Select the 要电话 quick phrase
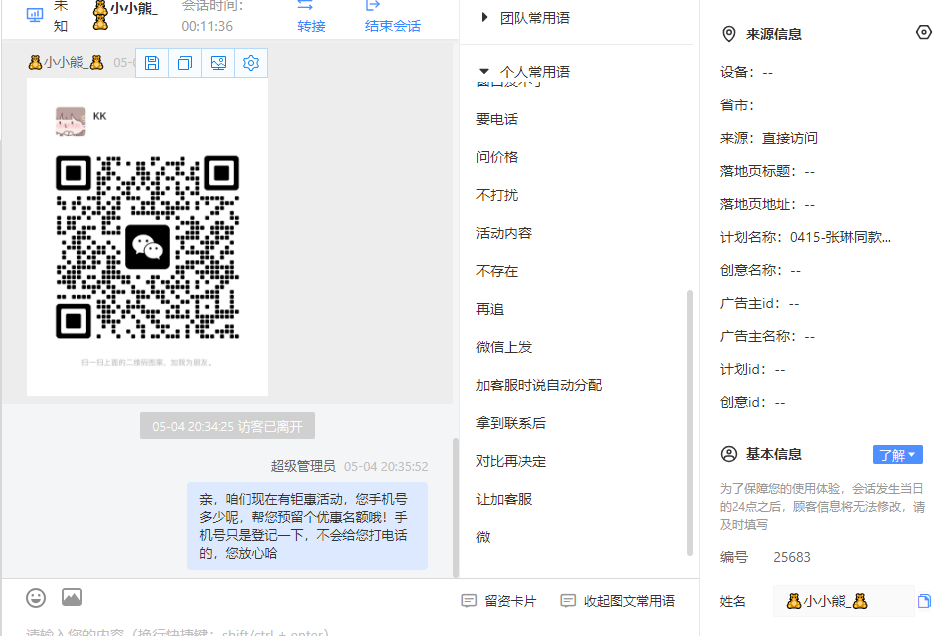936x636 pixels. pos(497,119)
